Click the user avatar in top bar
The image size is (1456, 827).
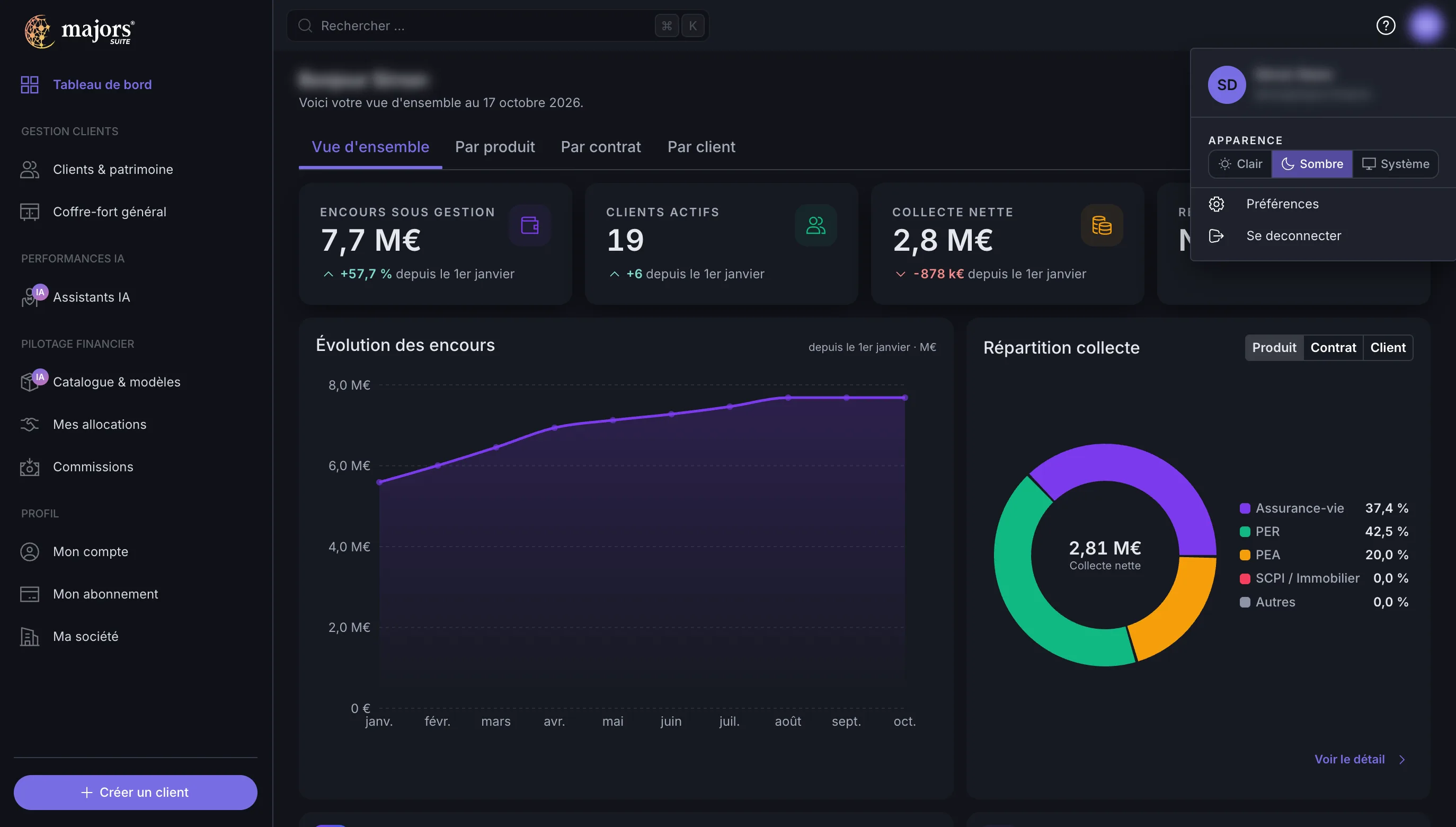point(1425,25)
